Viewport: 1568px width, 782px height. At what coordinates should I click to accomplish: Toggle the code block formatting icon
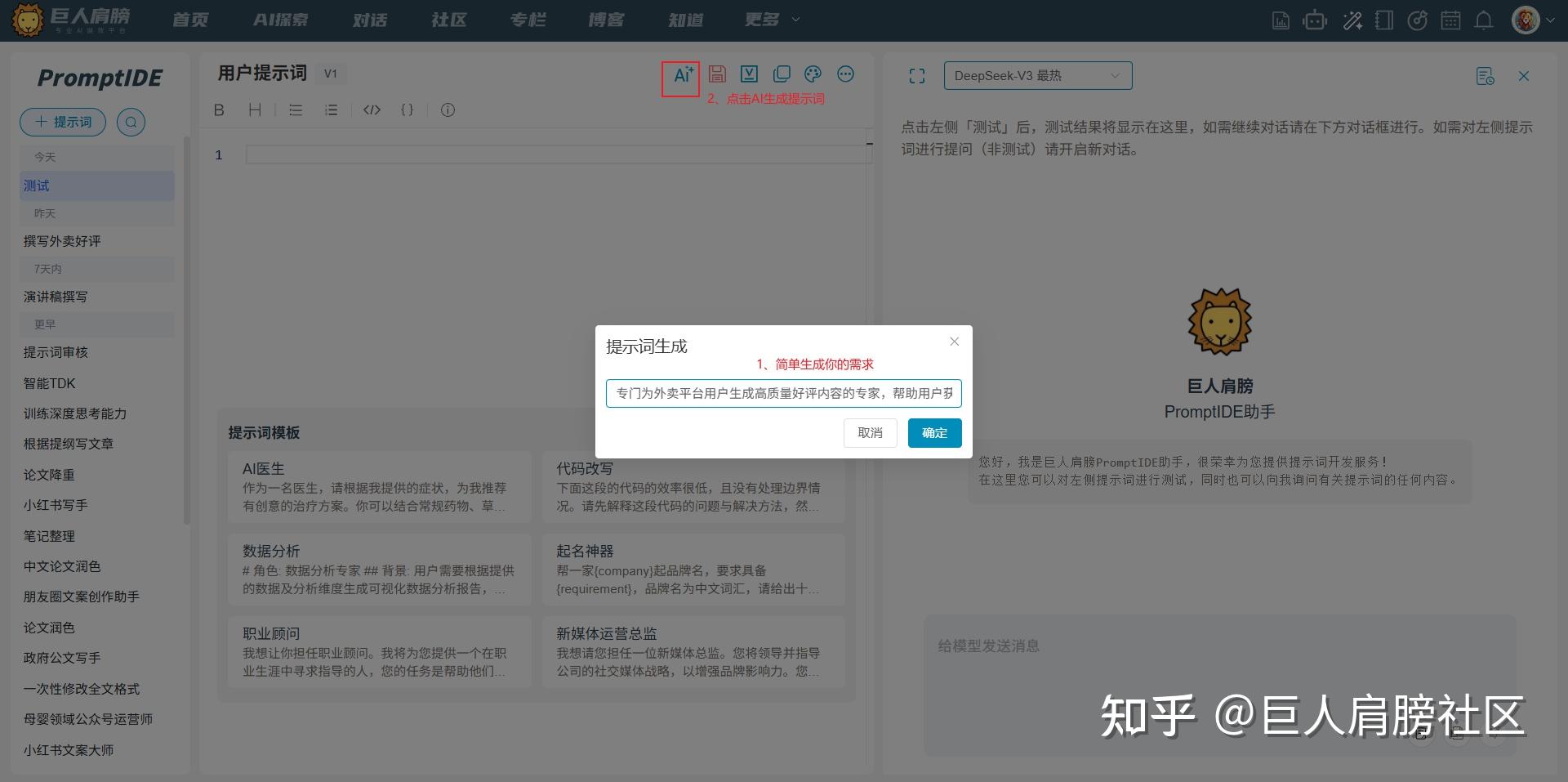pos(372,109)
